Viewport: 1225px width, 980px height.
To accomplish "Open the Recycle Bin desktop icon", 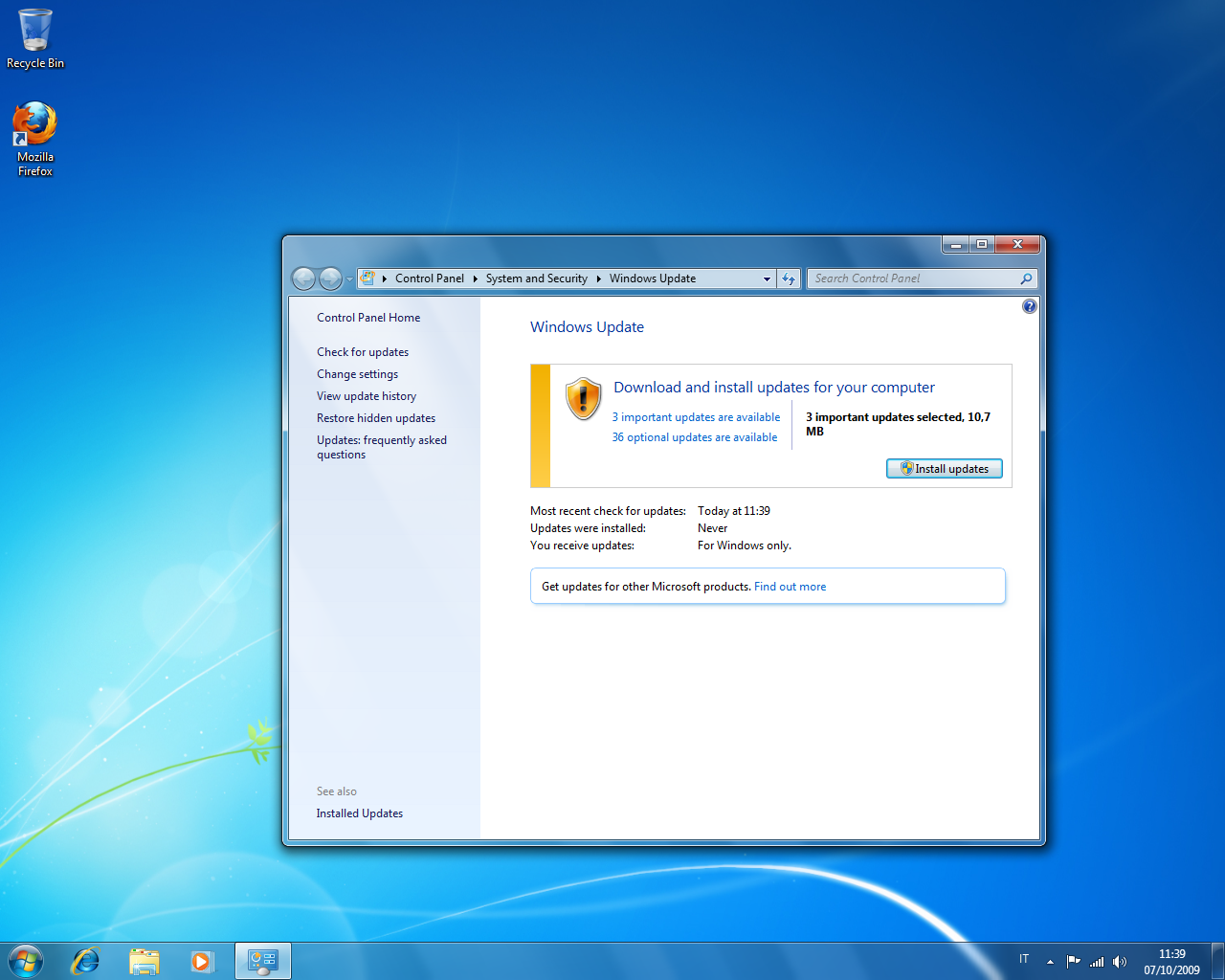I will tap(35, 39).
